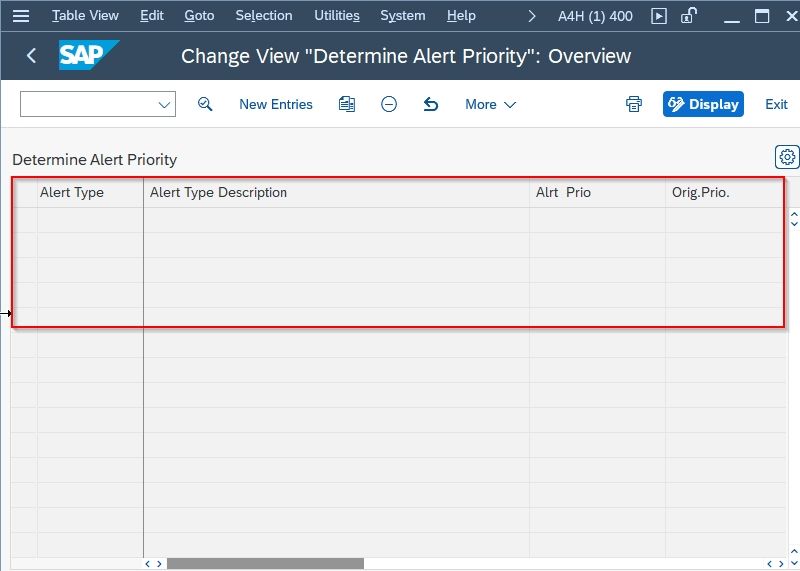The image size is (800, 571).
Task: Click the Undo Change arrow icon
Action: click(431, 104)
